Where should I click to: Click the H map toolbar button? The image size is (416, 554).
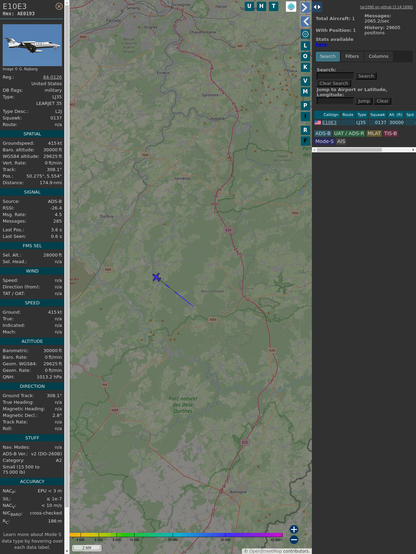click(x=261, y=6)
